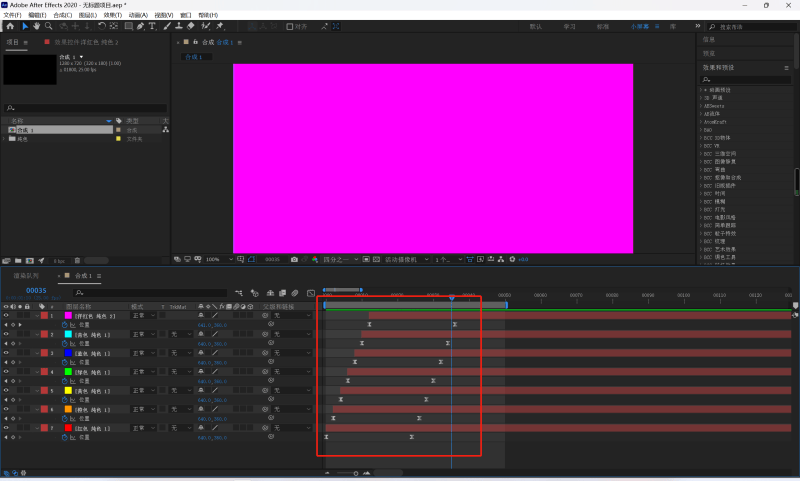Click position stopwatch under magenta layer 1
Viewport: 800px width, 481px height.
66,325
